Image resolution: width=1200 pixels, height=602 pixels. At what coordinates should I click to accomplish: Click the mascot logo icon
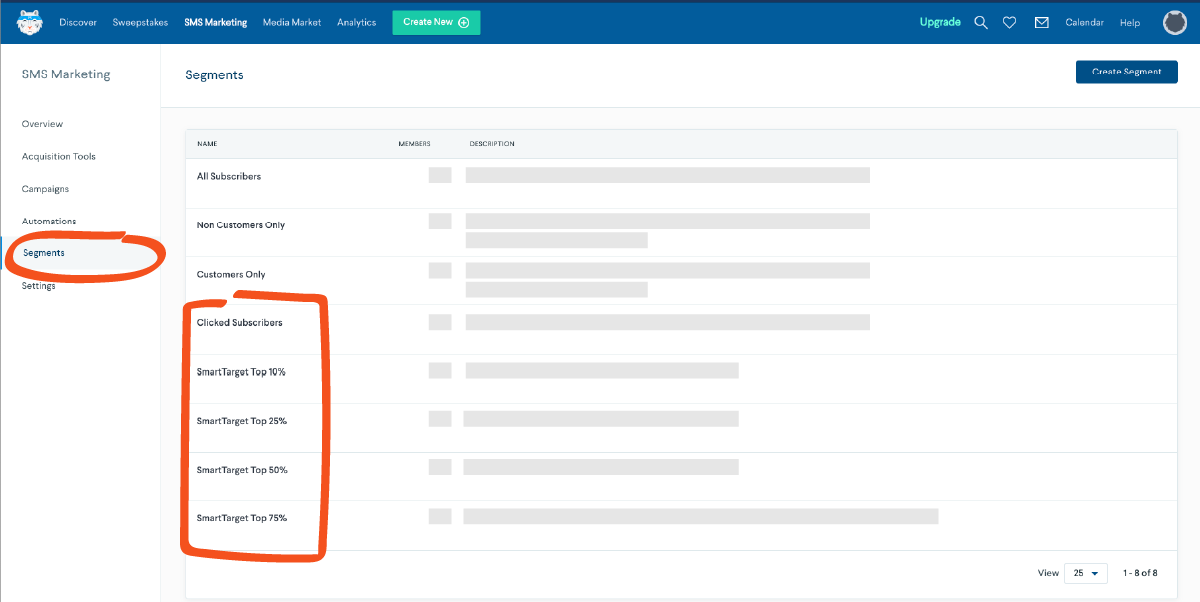pyautogui.click(x=30, y=22)
